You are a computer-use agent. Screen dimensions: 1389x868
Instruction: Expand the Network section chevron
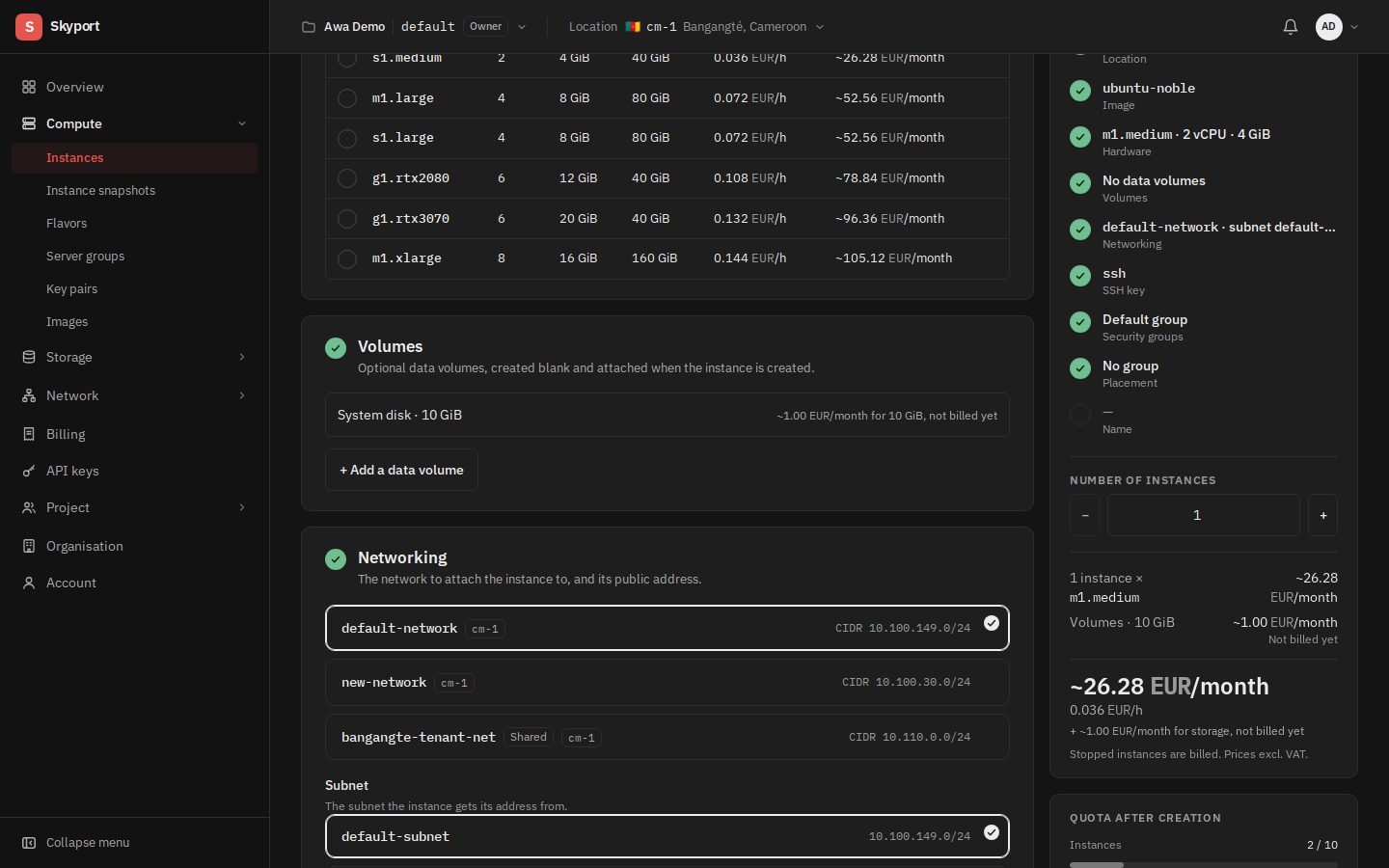pyautogui.click(x=242, y=395)
